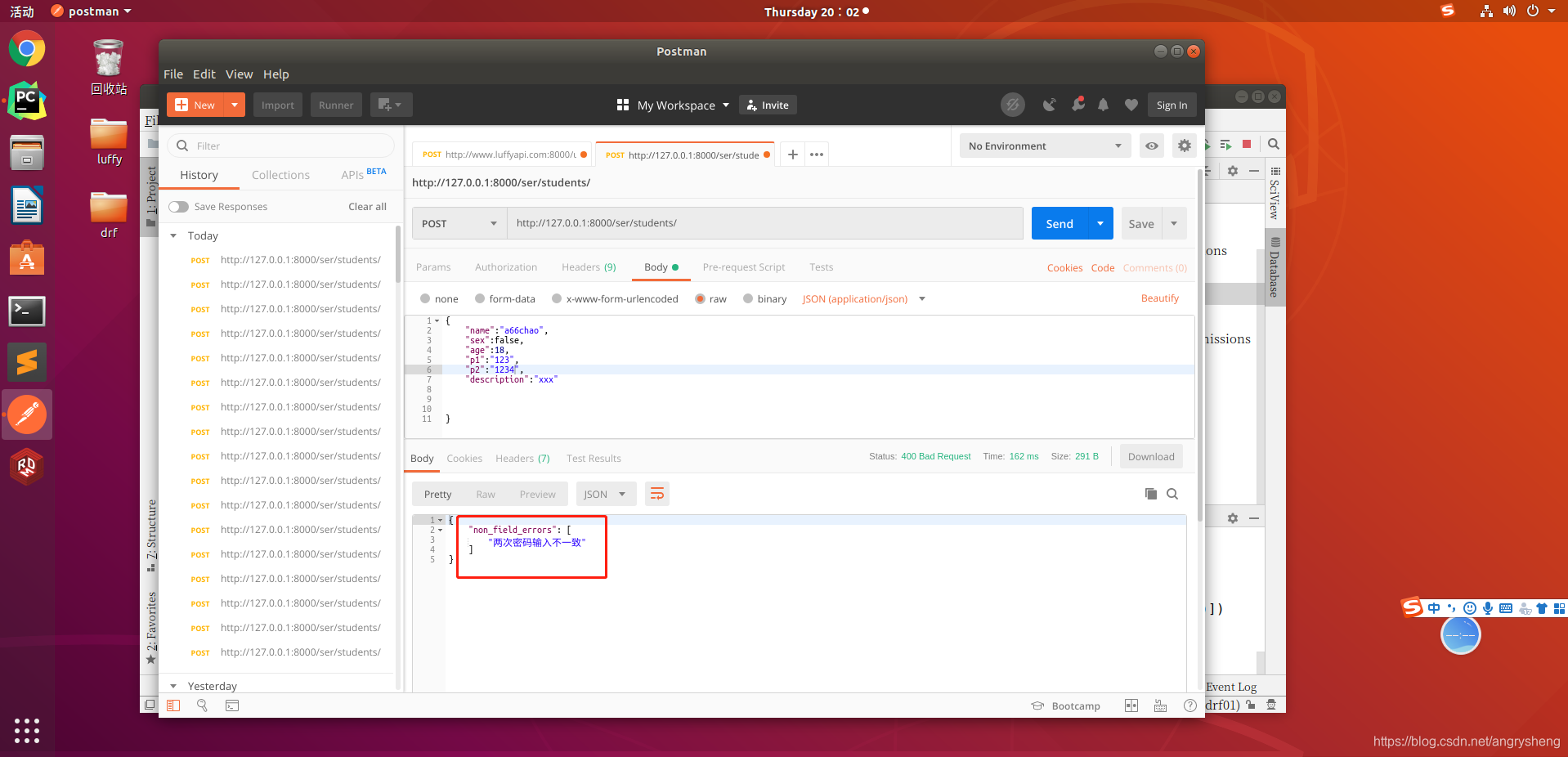Open the Edit menu
1568x757 pixels.
pos(204,74)
